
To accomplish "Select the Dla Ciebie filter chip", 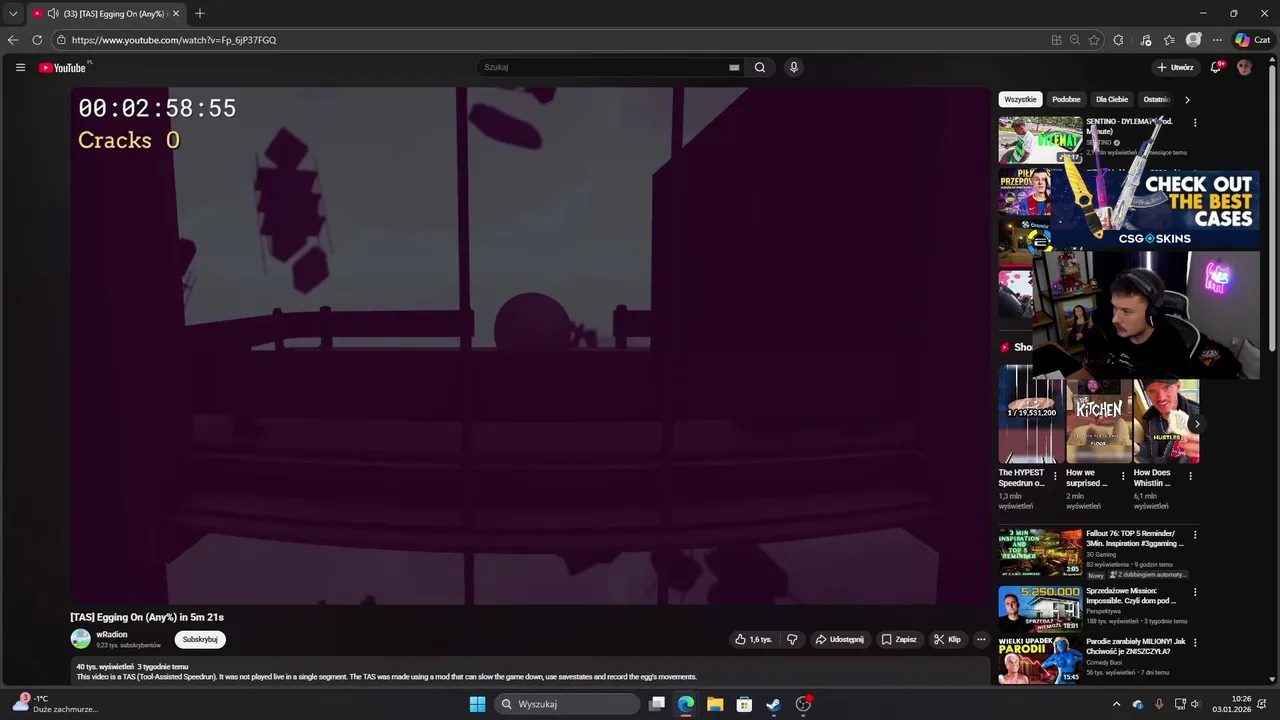I will click(1111, 99).
